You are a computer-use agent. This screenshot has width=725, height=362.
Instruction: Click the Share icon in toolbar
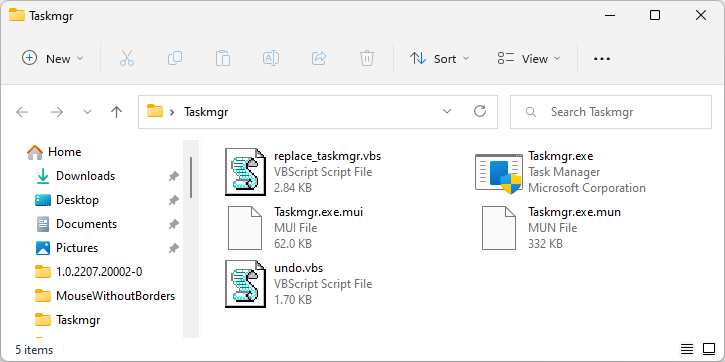319,59
